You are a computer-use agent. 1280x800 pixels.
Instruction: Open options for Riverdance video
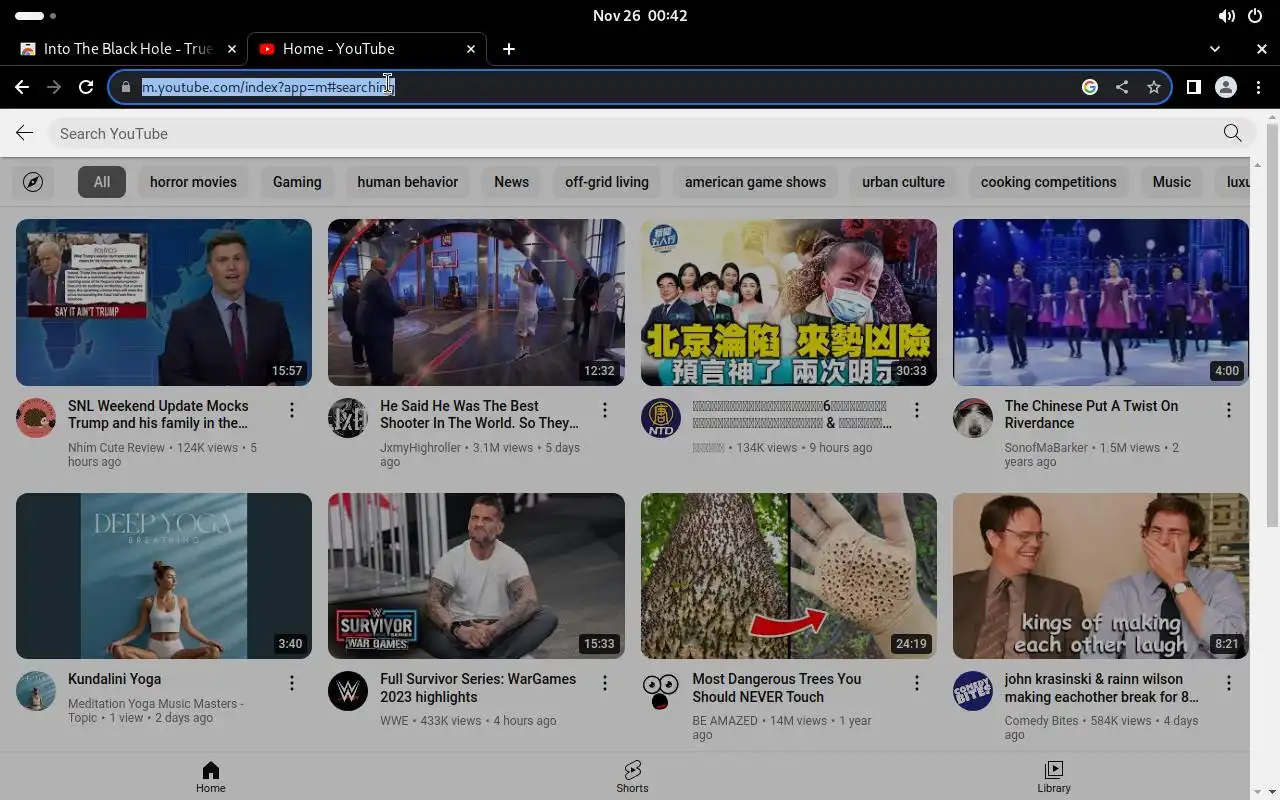[1229, 410]
